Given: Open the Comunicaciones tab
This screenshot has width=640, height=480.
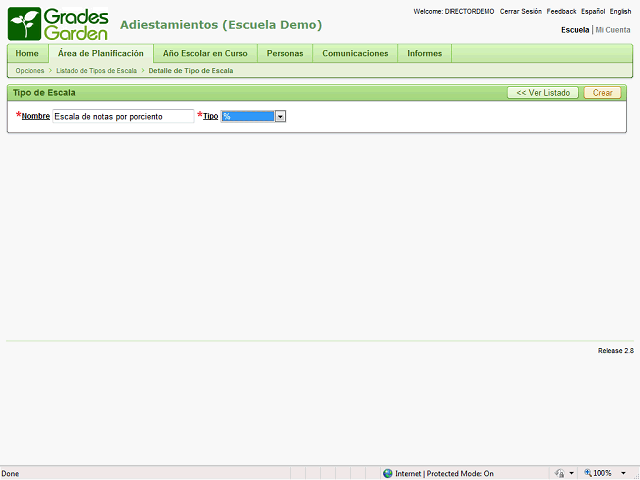Looking at the screenshot, I should click(355, 53).
